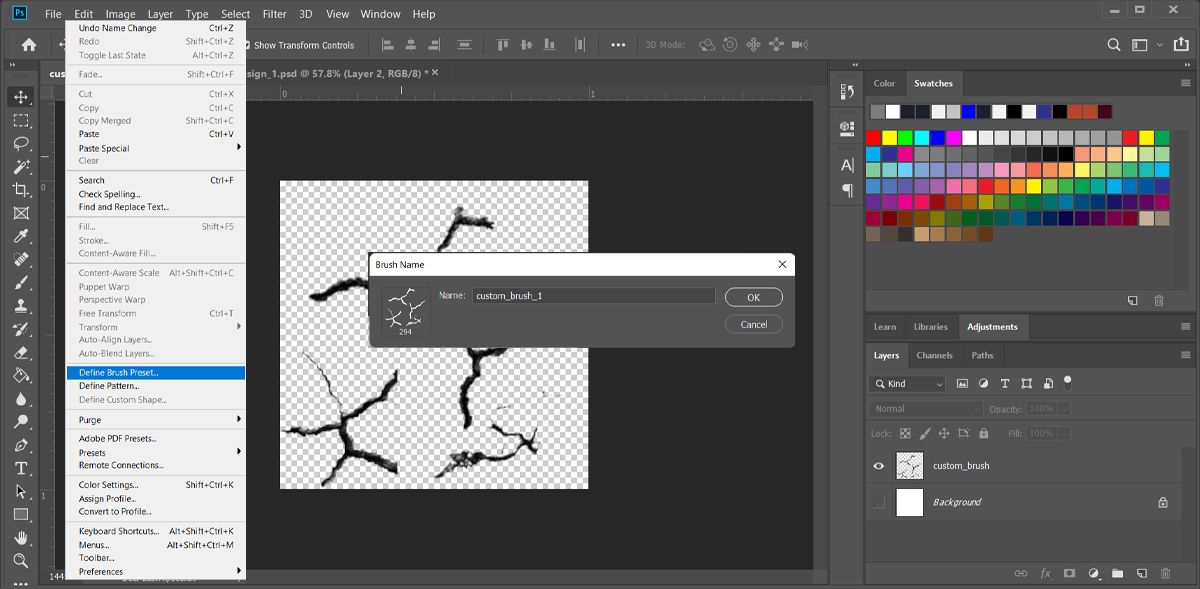Select the Move tool
This screenshot has height=589, width=1200.
coord(21,97)
